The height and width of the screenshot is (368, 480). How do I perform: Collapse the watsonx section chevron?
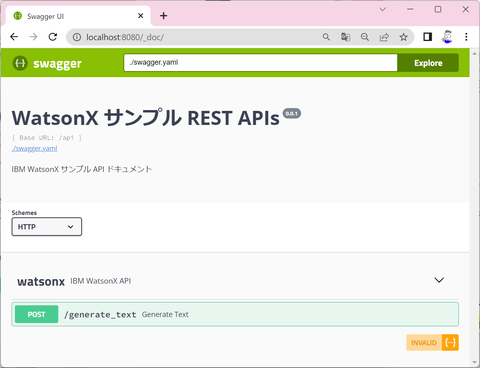pyautogui.click(x=439, y=280)
